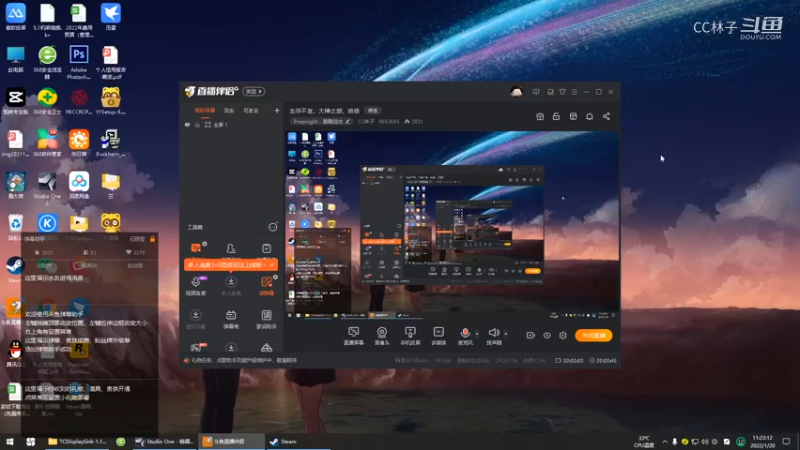The width and height of the screenshot is (800, 450).
Task: Expand the microphone options arrow
Action: [x=477, y=334]
